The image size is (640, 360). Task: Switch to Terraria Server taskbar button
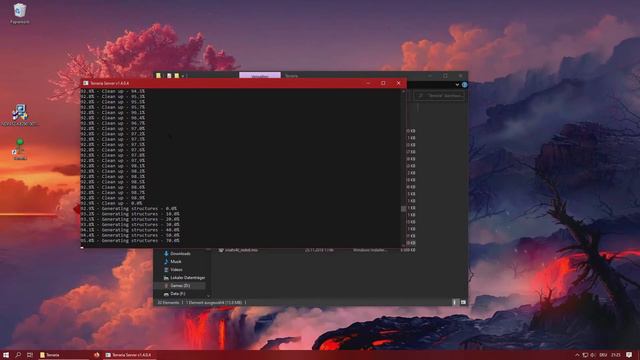tap(129, 355)
